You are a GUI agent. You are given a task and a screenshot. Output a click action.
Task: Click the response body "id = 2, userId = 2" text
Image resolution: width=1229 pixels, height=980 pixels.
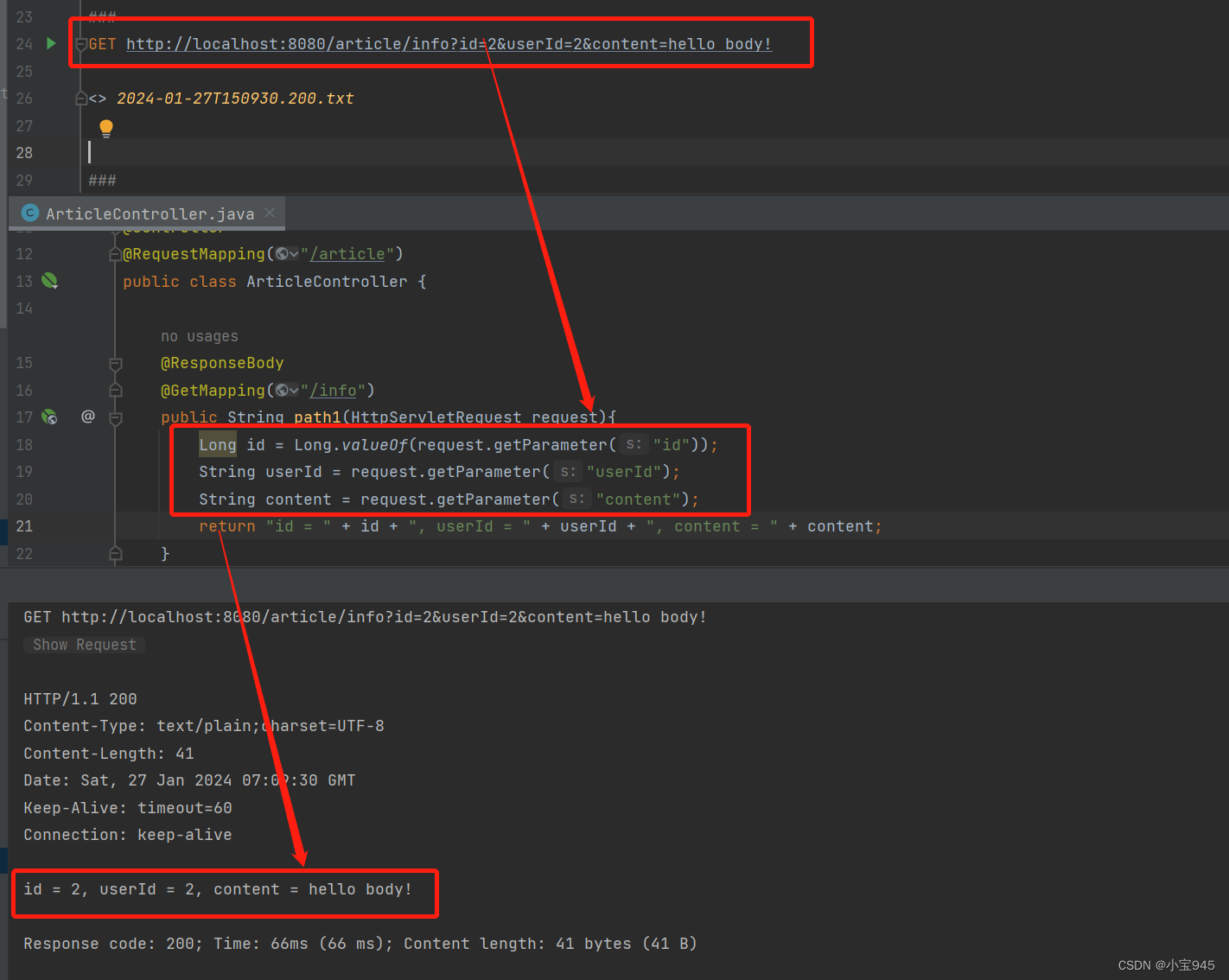(x=218, y=889)
